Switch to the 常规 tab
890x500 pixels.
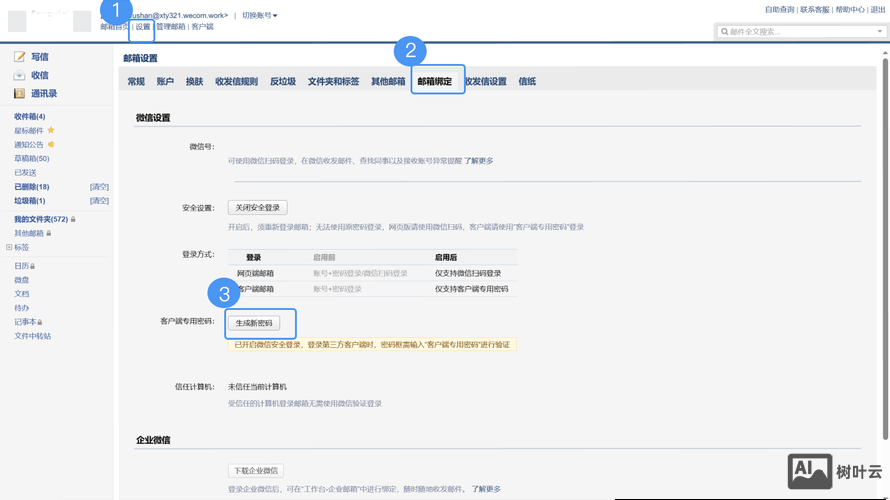point(136,81)
